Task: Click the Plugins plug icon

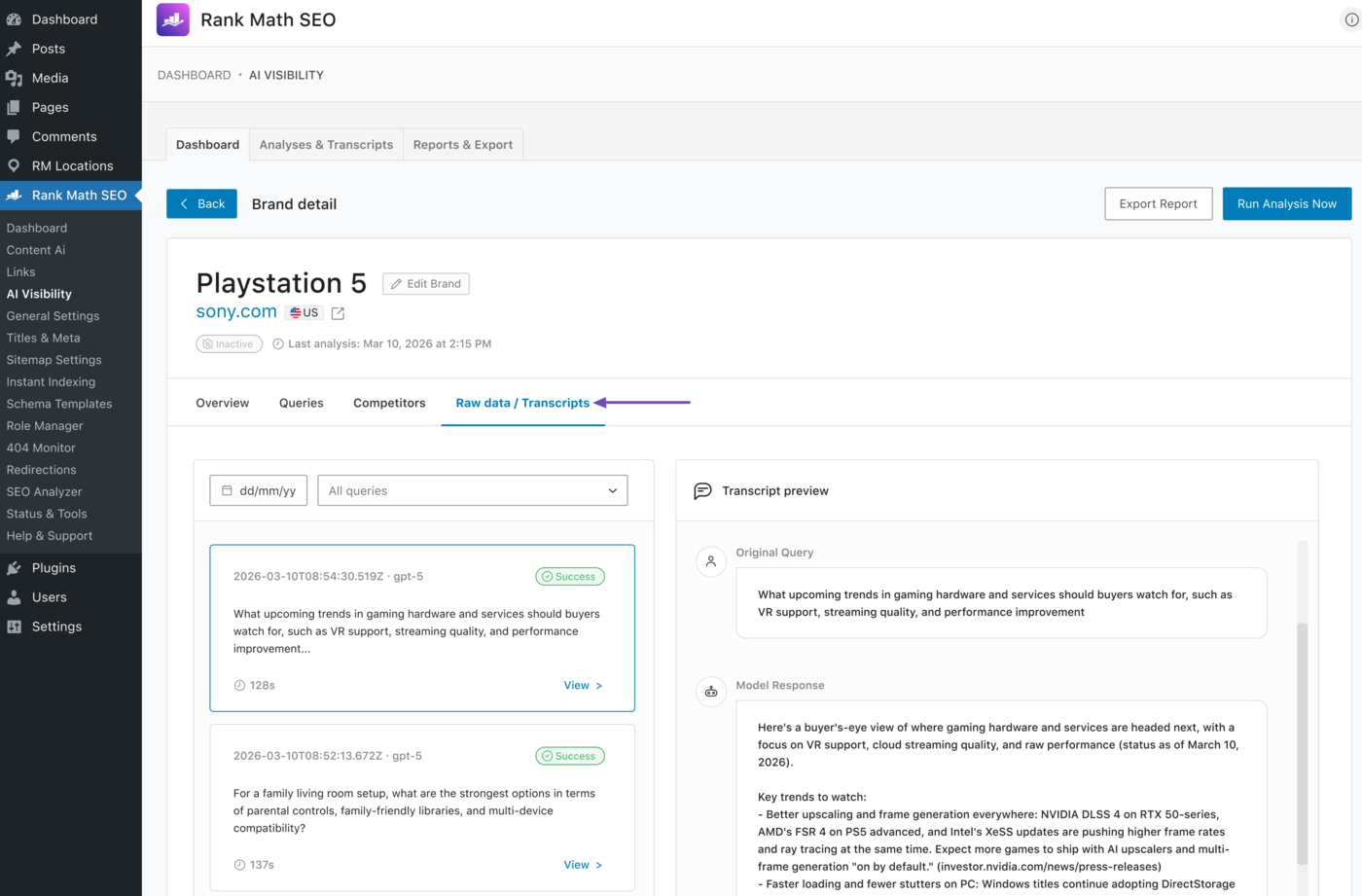Action: coord(14,568)
